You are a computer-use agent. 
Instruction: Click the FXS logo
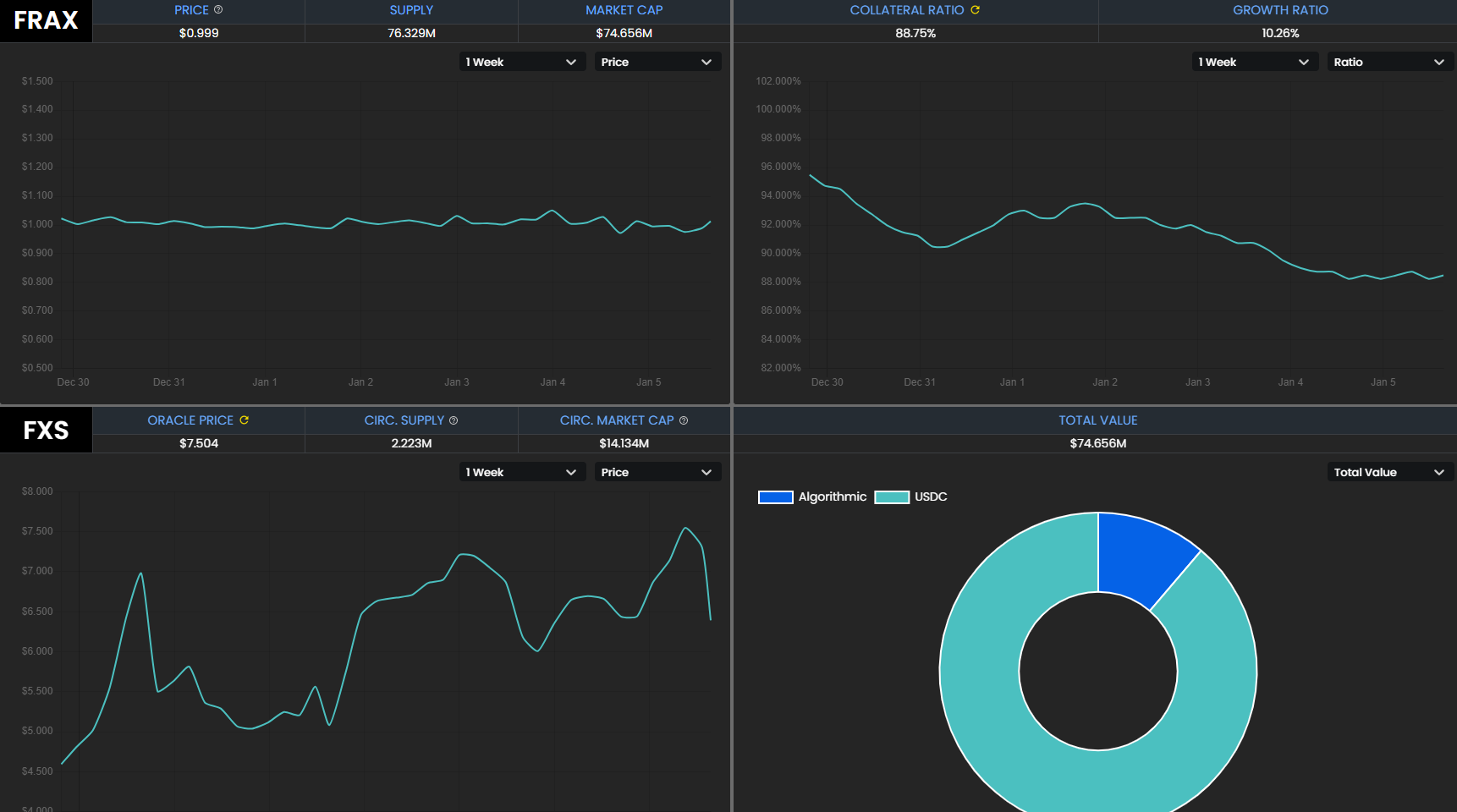pyautogui.click(x=46, y=431)
